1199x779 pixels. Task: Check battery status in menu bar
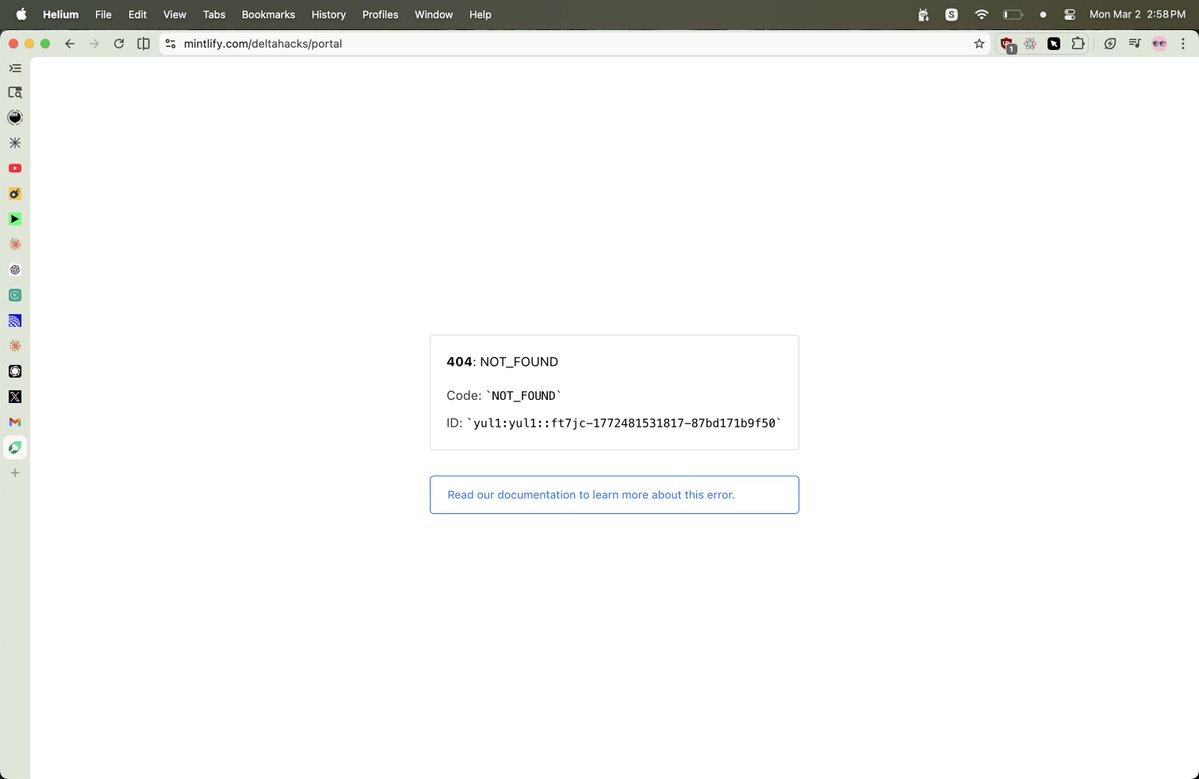pos(1013,15)
